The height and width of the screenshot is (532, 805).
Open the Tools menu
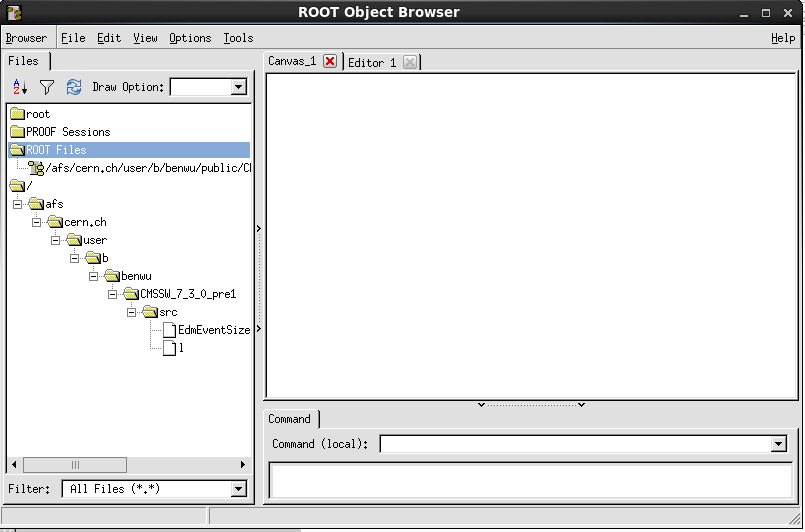(x=238, y=38)
